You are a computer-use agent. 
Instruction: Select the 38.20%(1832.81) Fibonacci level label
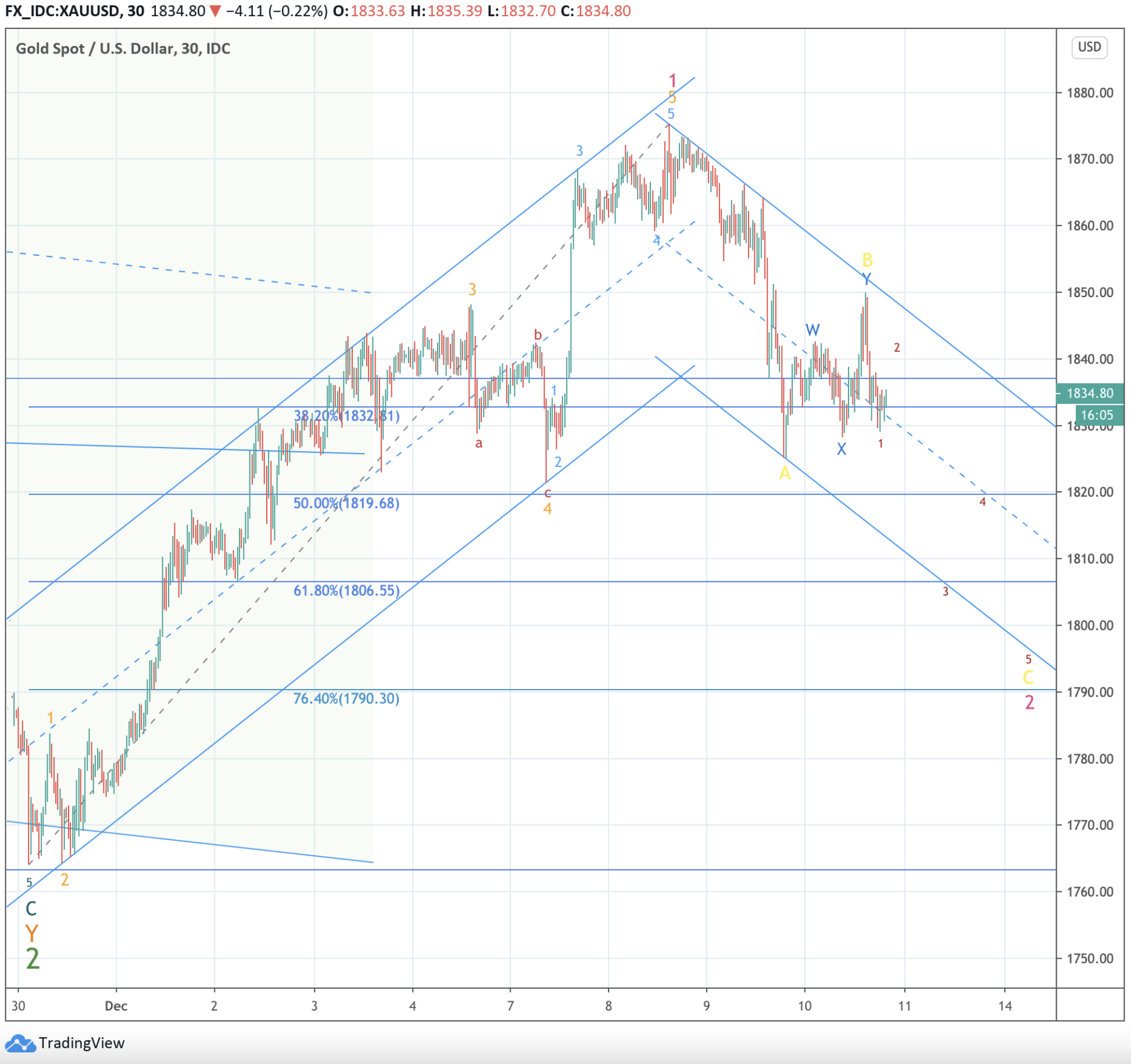point(346,416)
